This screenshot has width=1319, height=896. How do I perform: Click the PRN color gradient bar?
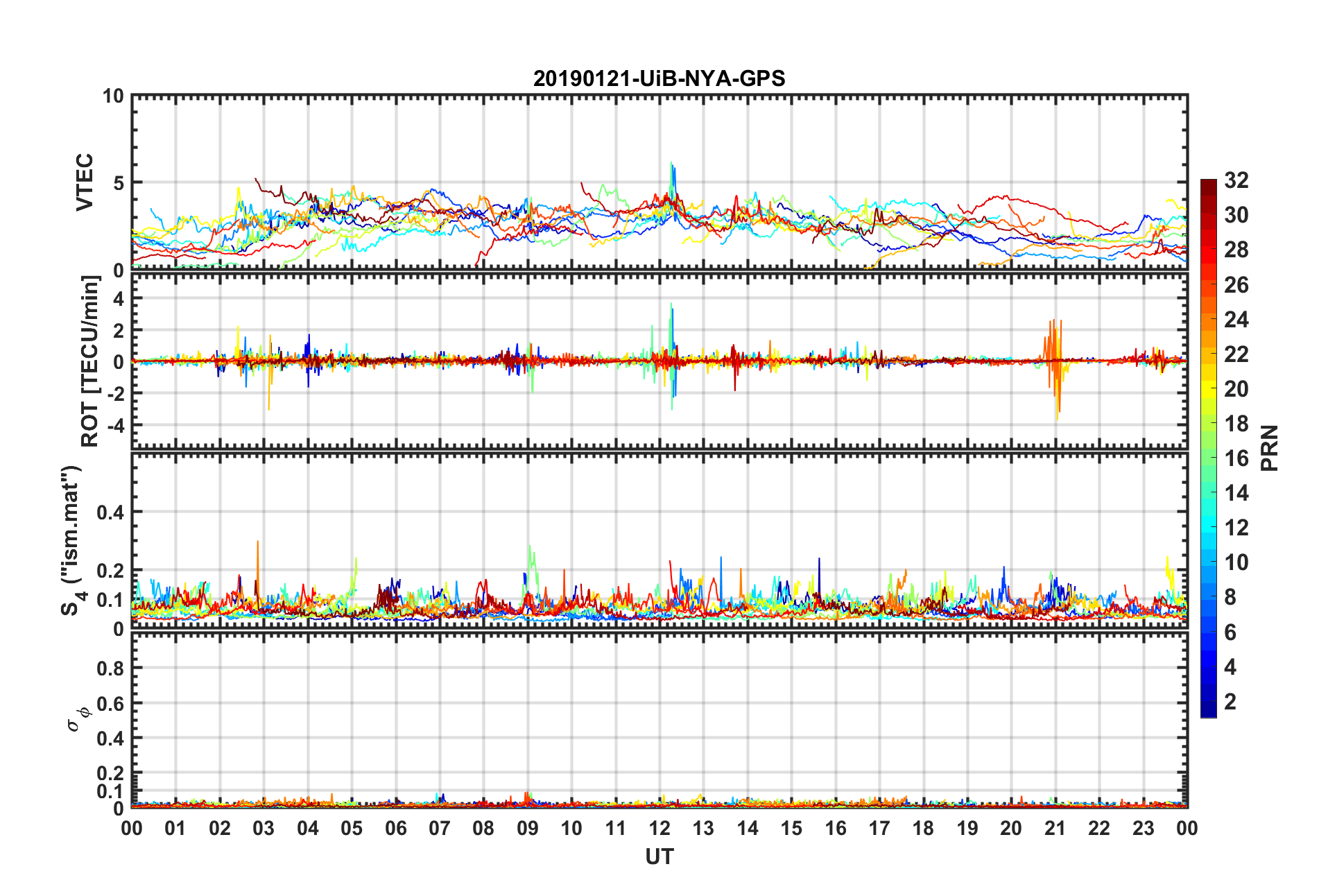(1208, 448)
